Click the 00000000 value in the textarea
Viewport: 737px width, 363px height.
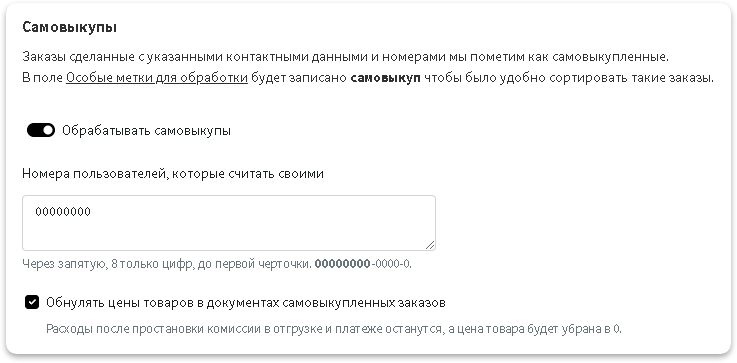point(63,212)
